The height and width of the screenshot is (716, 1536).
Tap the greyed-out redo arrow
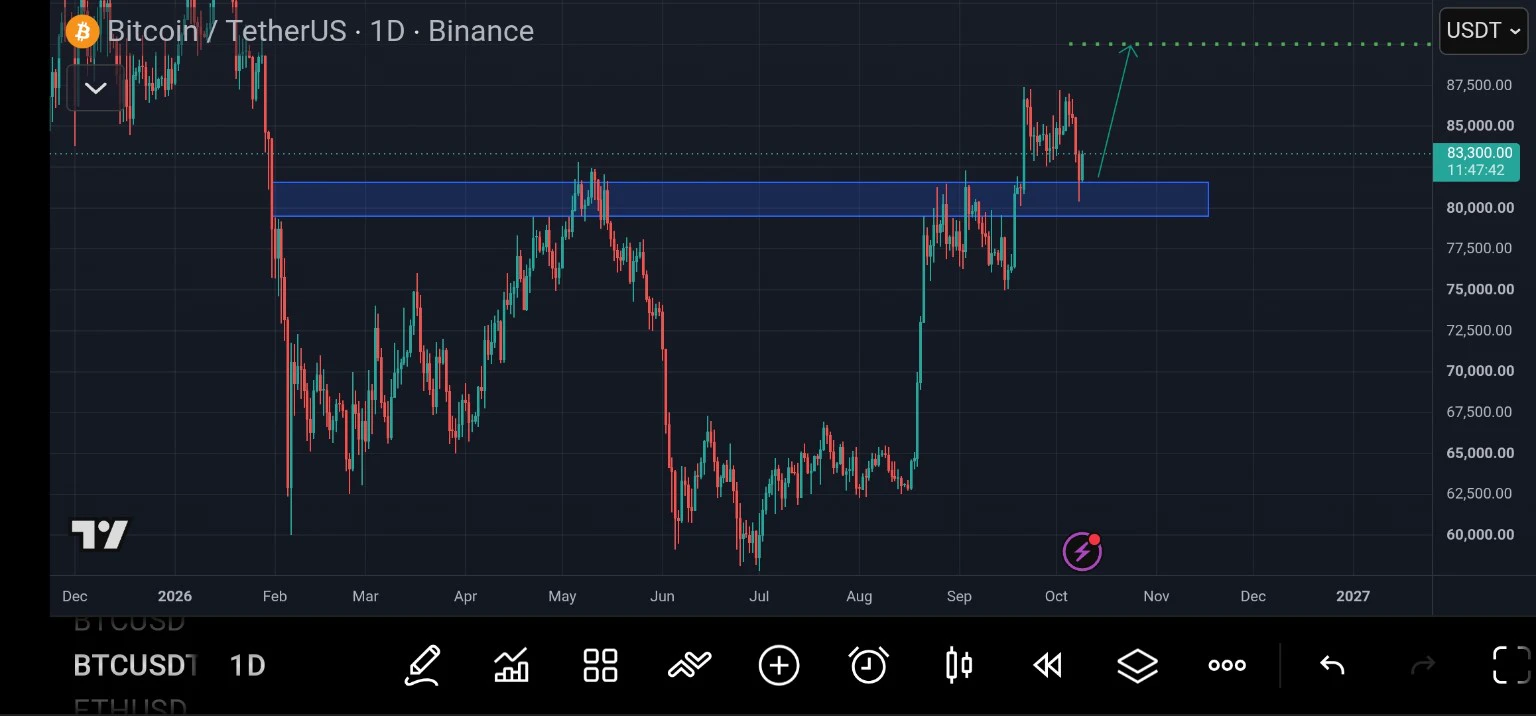[x=1422, y=665]
